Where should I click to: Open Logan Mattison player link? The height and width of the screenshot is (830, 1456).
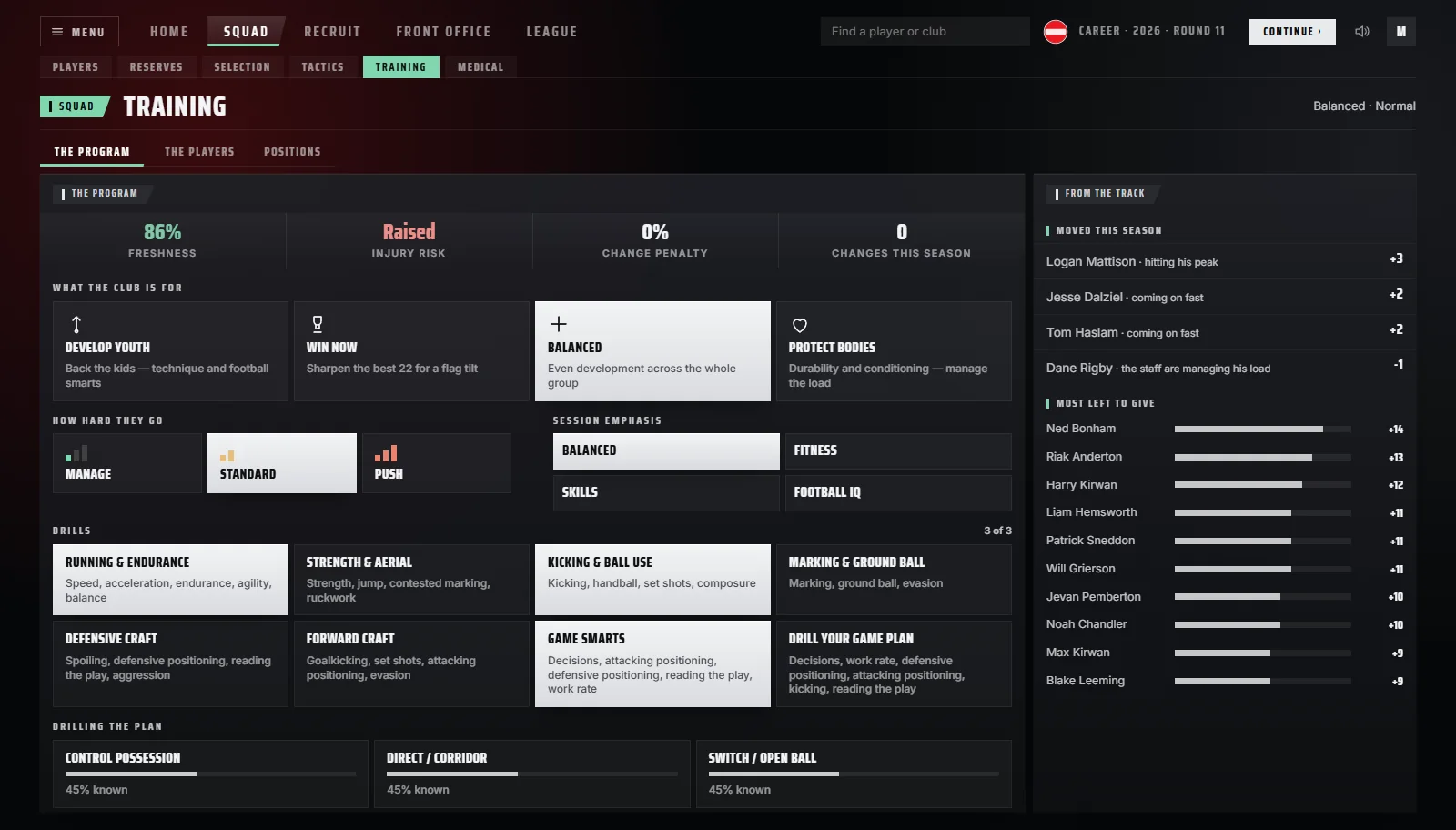(x=1091, y=262)
